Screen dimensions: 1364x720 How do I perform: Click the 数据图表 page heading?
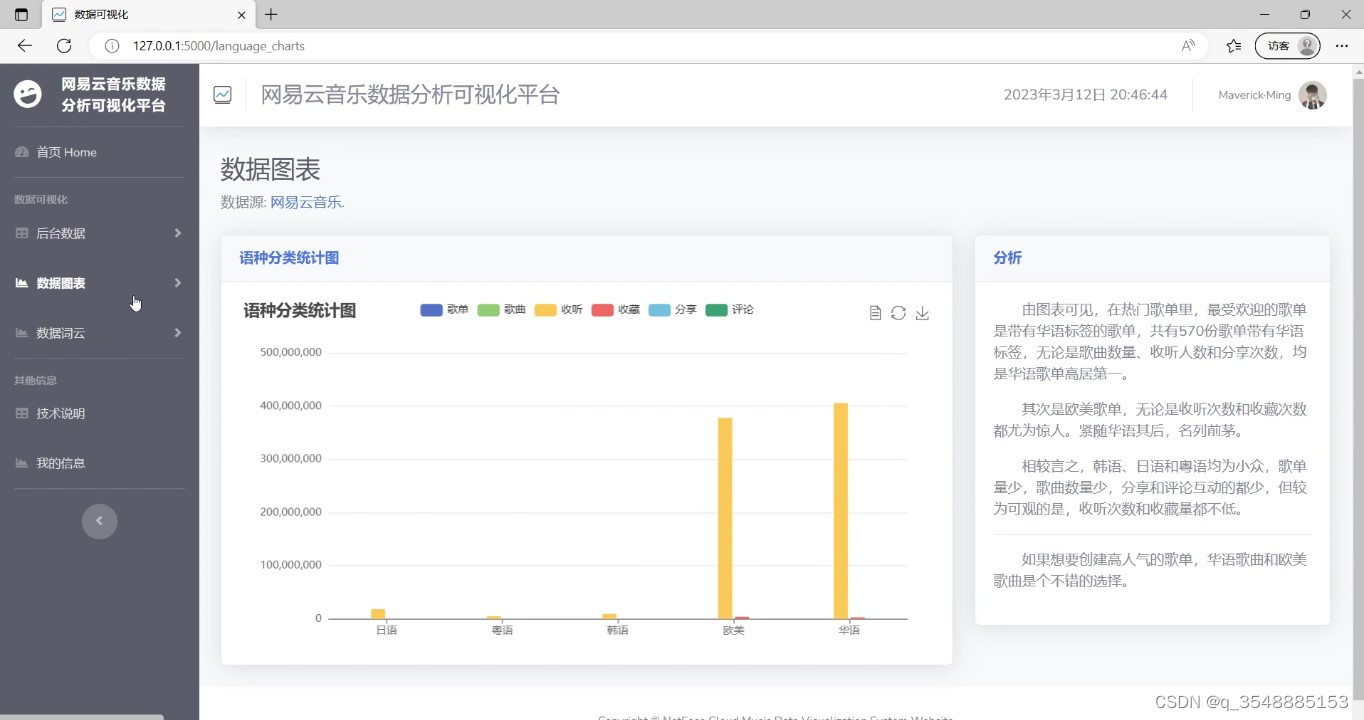270,169
